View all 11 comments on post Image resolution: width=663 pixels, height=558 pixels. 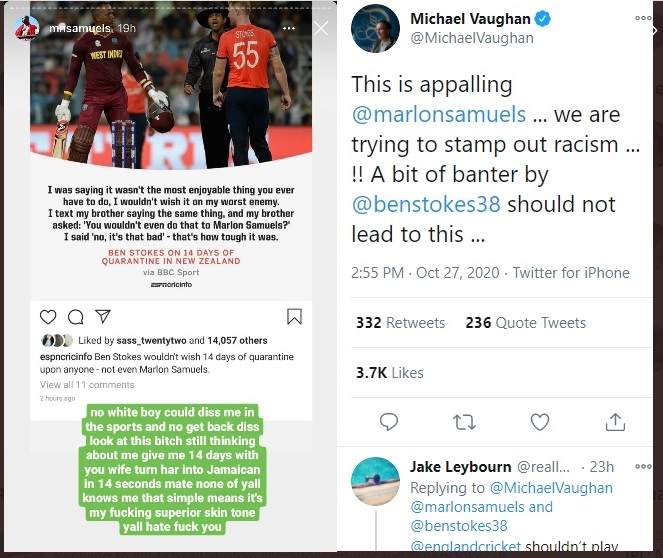[x=87, y=385]
